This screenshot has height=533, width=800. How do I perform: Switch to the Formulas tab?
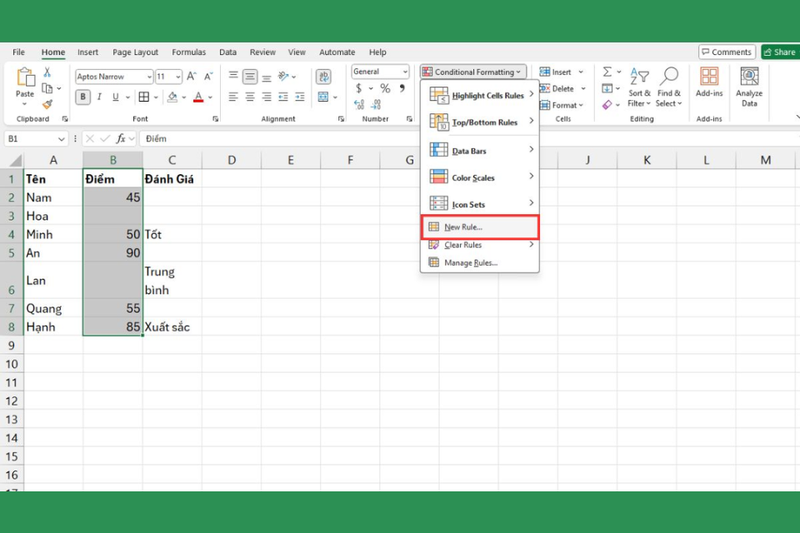(x=189, y=52)
